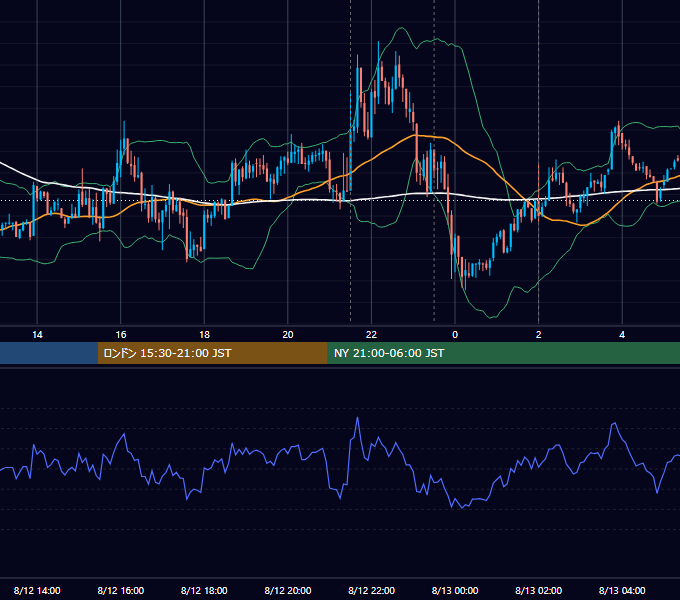The image size is (680, 600).
Task: Click the NY 21:00-06:00 JST session bar
Action: (504, 353)
